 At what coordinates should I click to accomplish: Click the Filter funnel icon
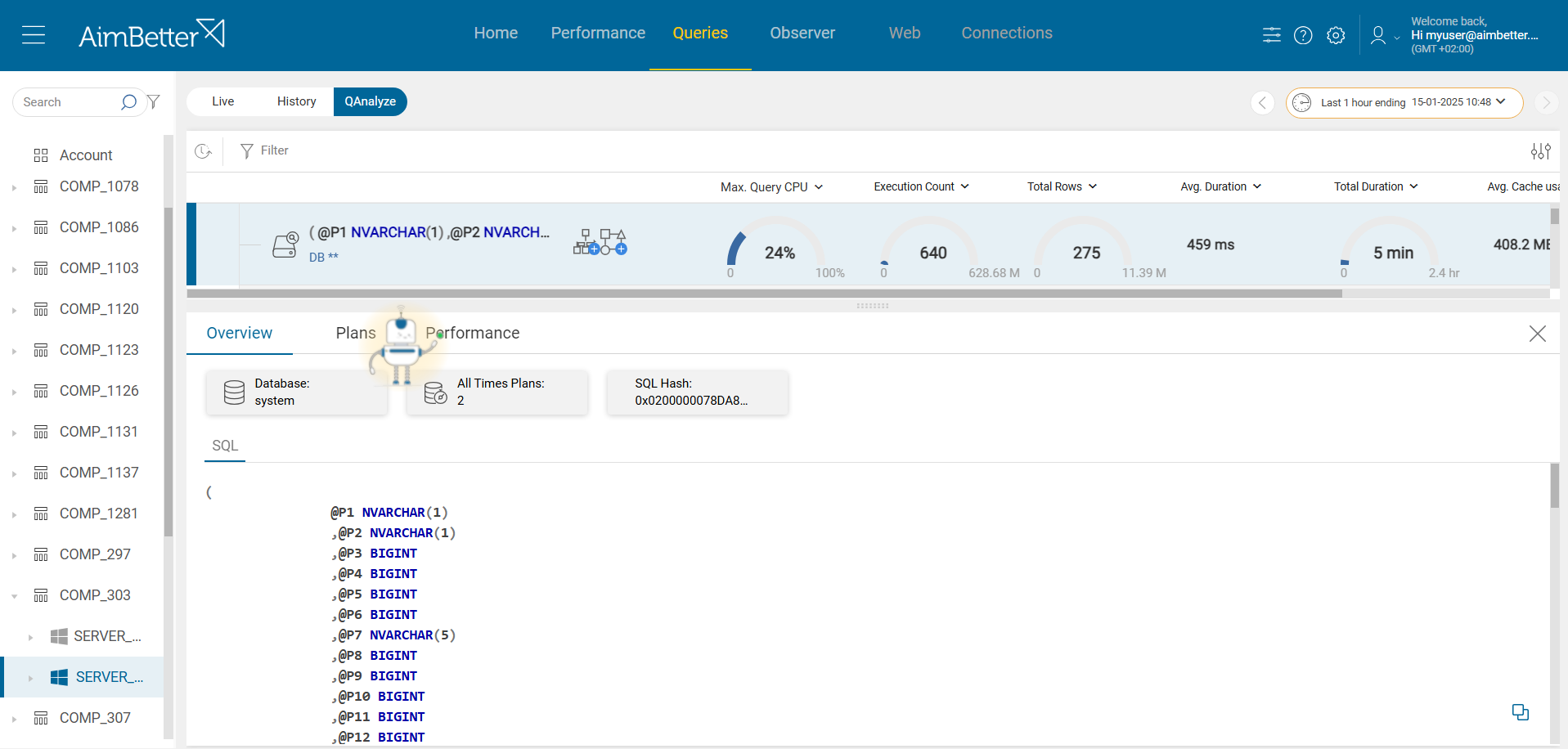click(x=246, y=151)
